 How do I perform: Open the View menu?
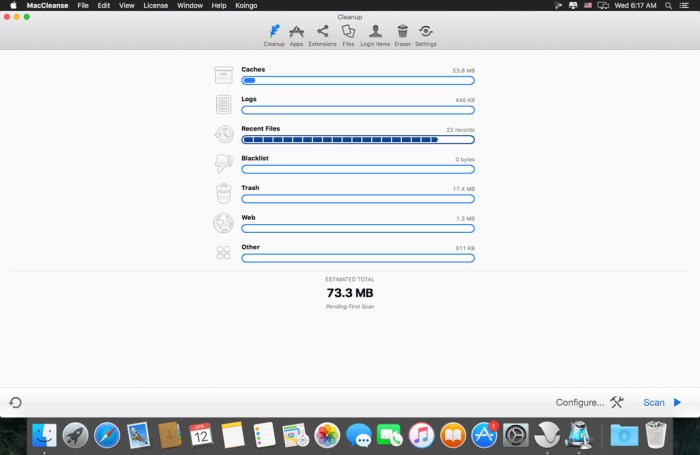pyautogui.click(x=126, y=5)
